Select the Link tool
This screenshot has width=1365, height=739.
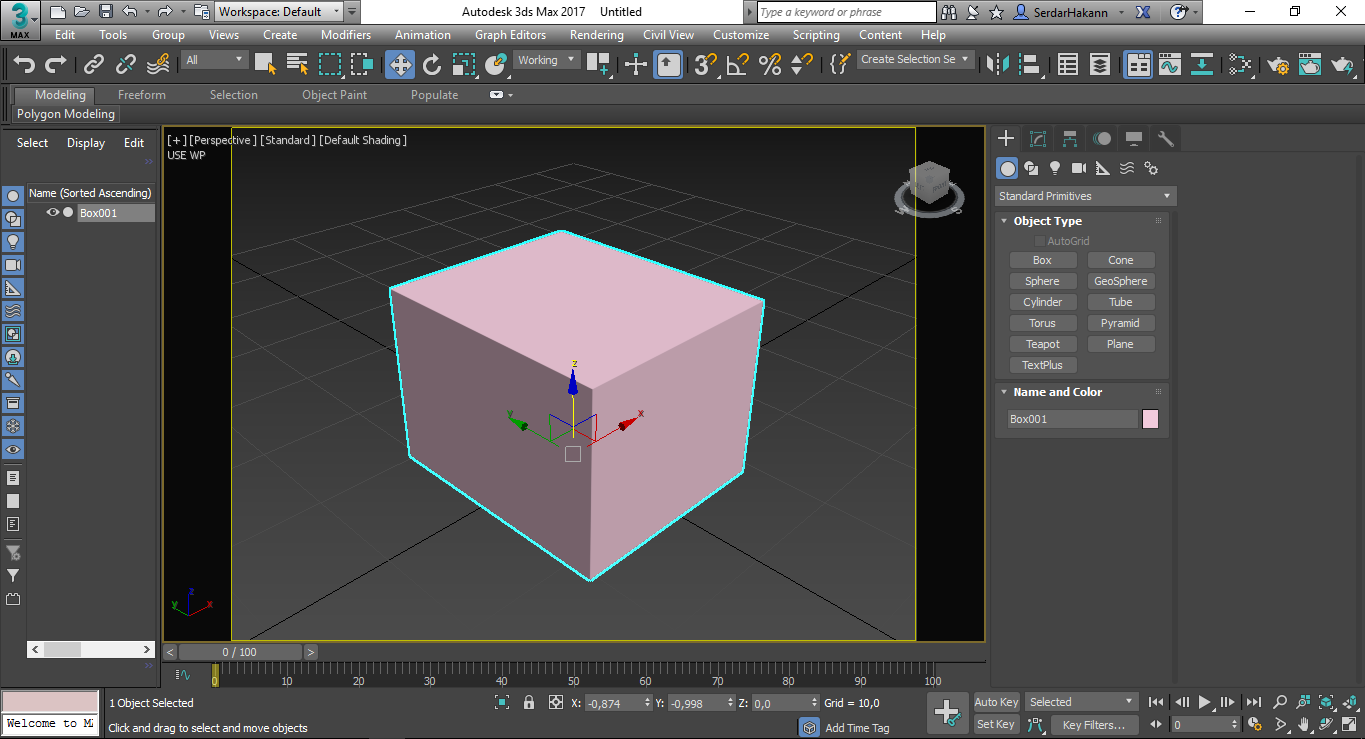pyautogui.click(x=94, y=64)
